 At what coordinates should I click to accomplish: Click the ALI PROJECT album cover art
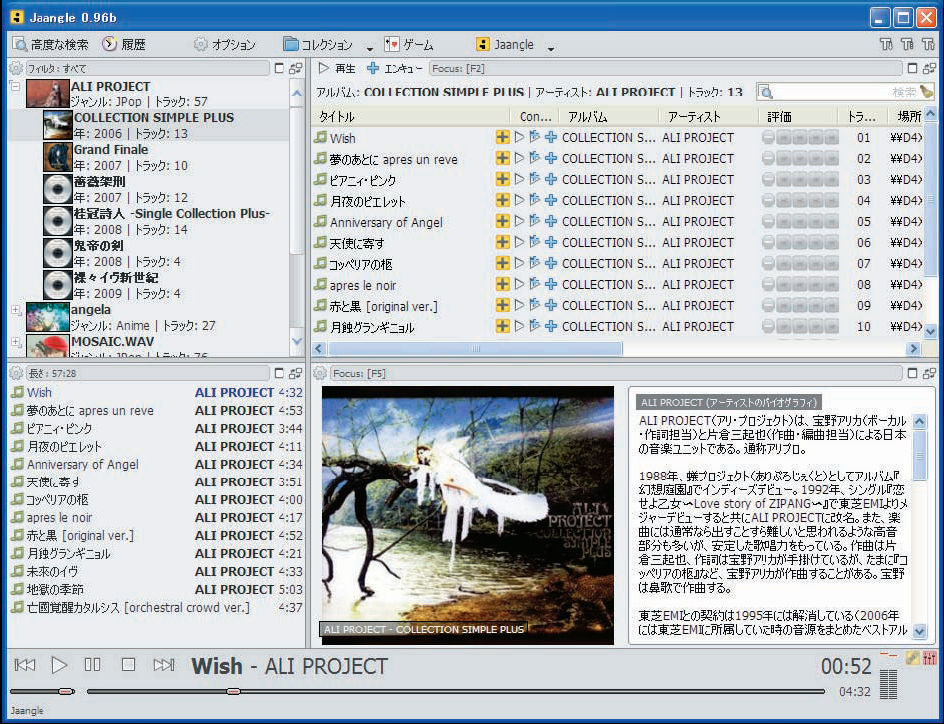pyautogui.click(x=468, y=515)
